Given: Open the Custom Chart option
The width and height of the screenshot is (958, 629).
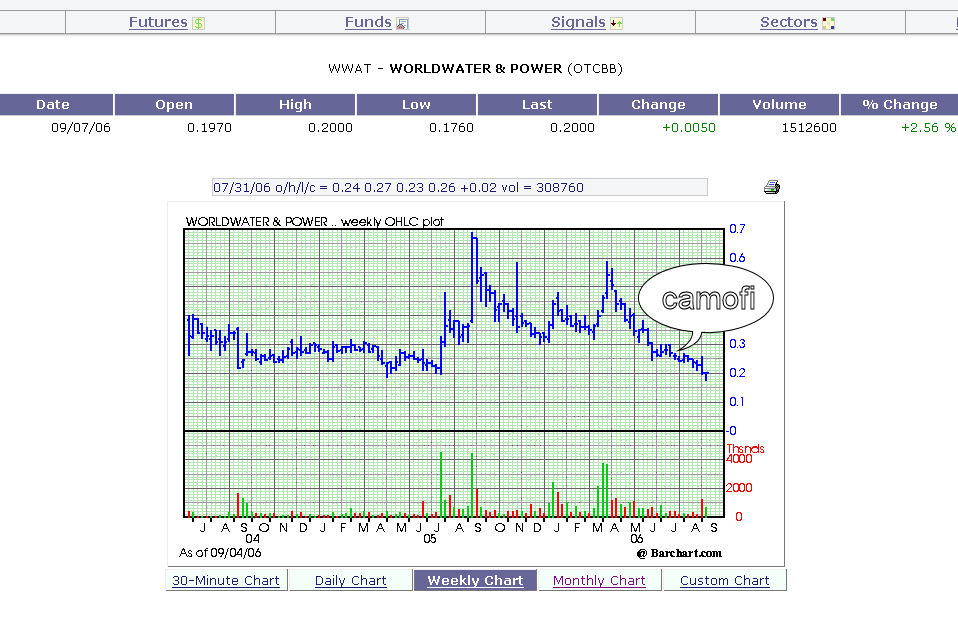Looking at the screenshot, I should (x=724, y=580).
